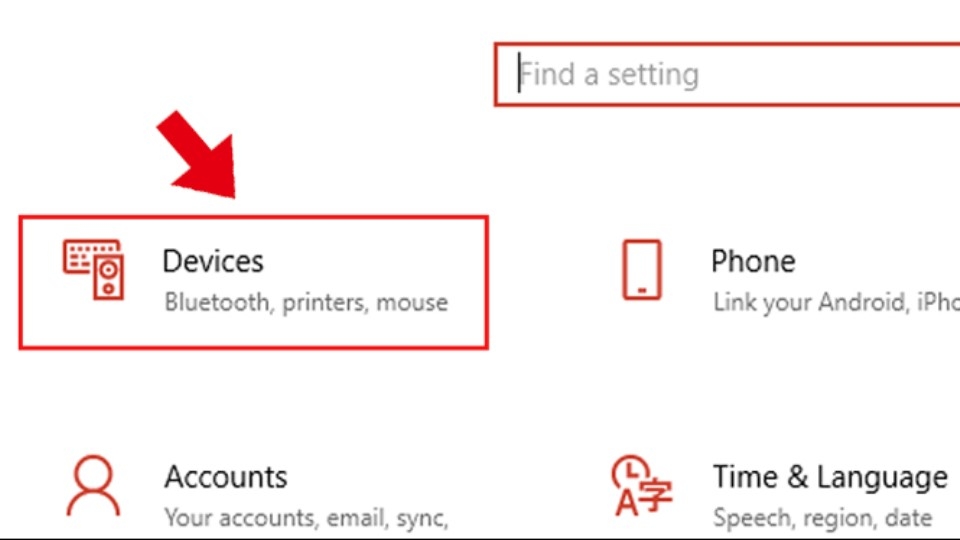Click the word 'Bluetooth' under Devices
Viewport: 960px width, 540px height.
(217, 302)
